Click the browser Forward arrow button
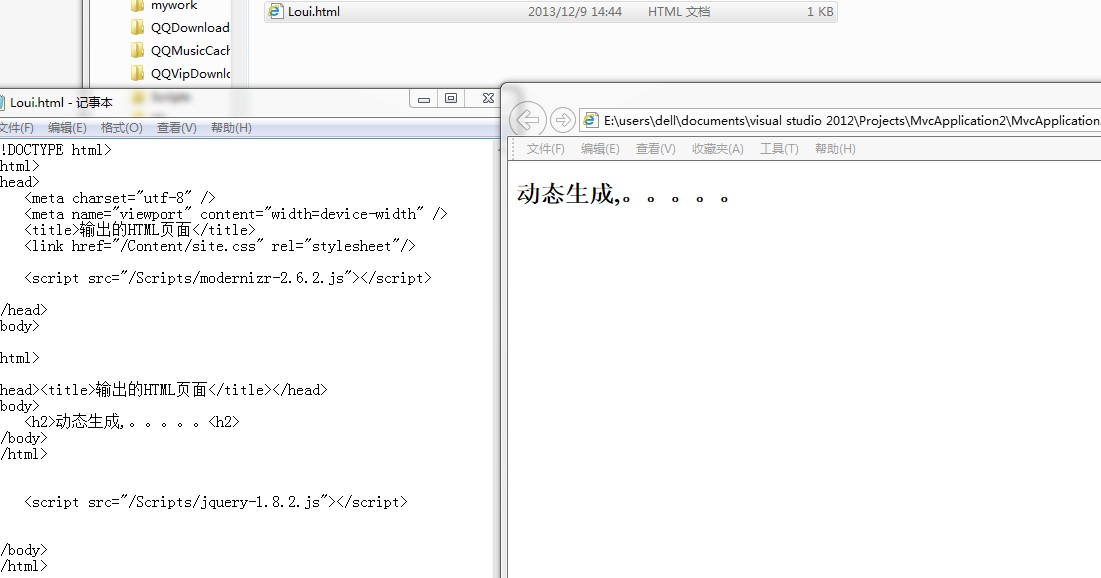1101x578 pixels. pyautogui.click(x=562, y=121)
